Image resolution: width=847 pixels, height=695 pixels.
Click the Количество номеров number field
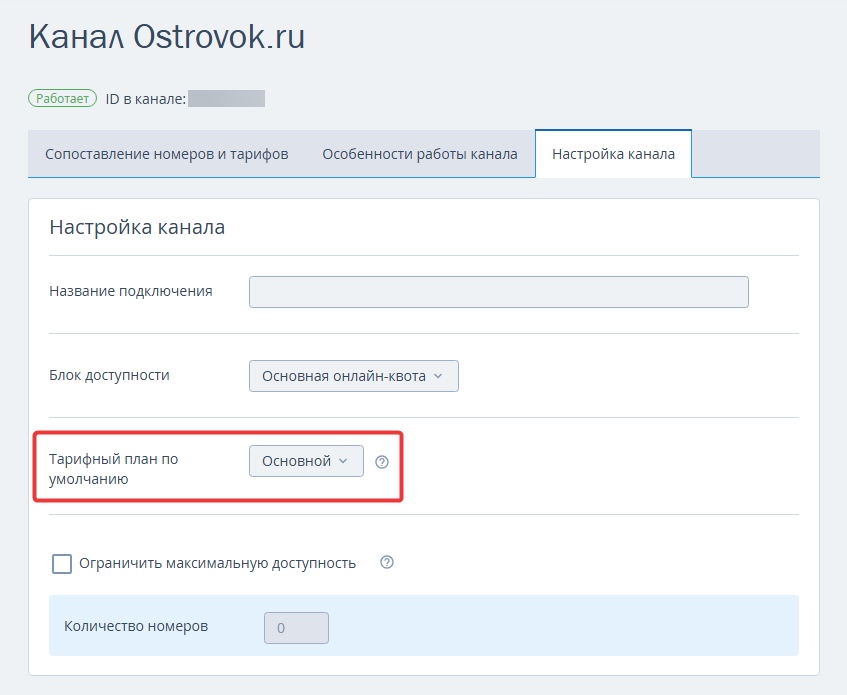click(296, 628)
